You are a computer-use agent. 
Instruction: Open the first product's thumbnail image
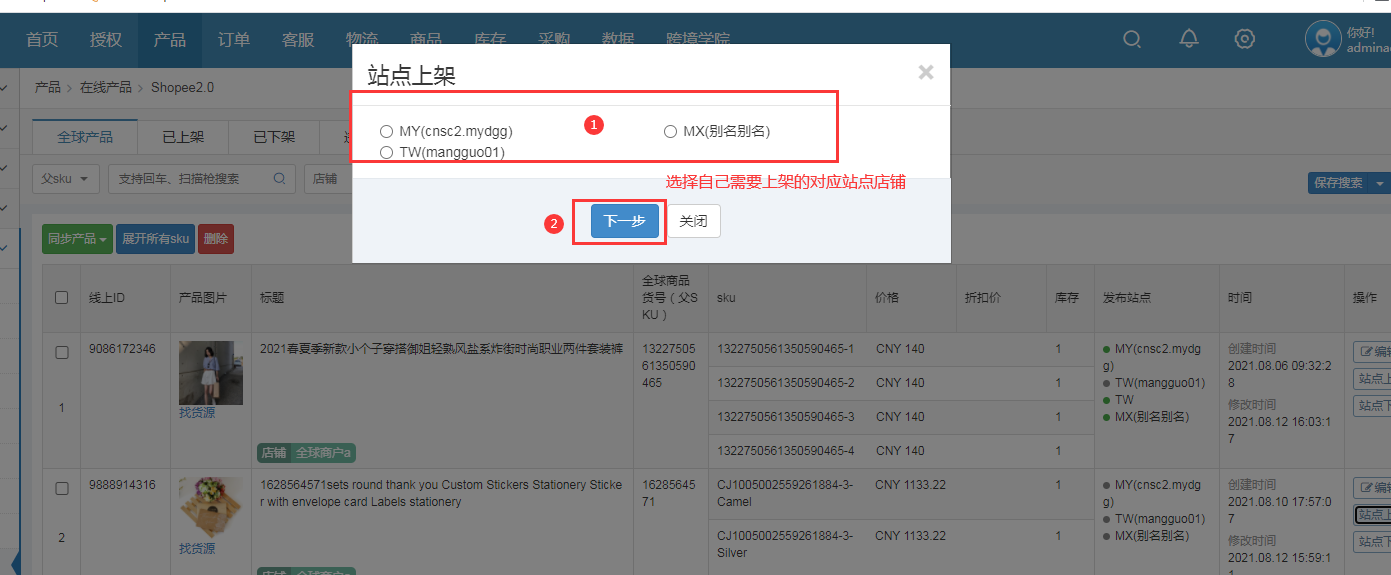pos(211,373)
